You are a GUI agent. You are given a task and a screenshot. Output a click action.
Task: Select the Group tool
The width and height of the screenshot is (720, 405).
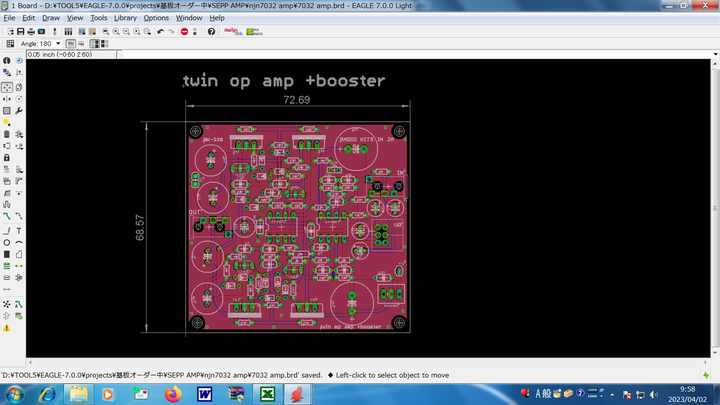[x=6, y=111]
